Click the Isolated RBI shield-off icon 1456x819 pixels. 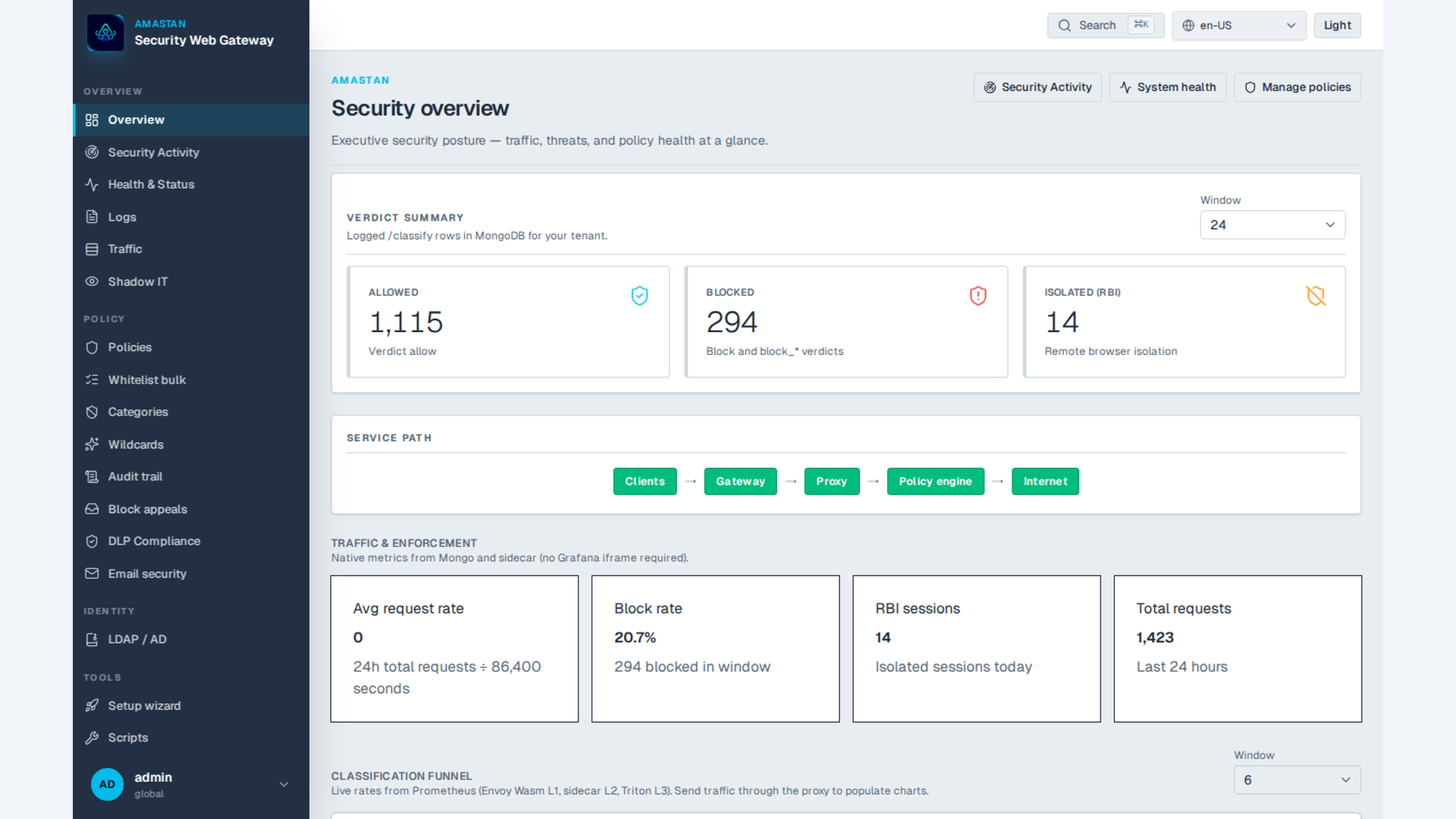click(1316, 296)
